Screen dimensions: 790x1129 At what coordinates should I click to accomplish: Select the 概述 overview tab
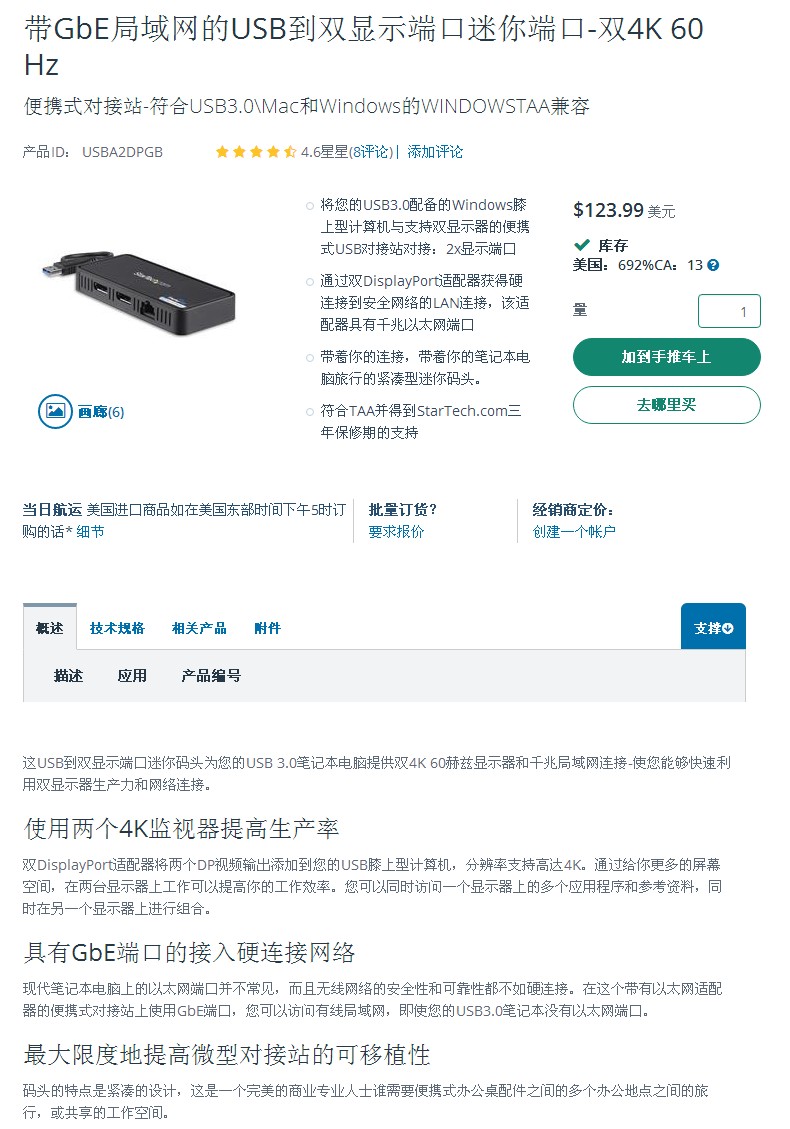click(x=50, y=627)
